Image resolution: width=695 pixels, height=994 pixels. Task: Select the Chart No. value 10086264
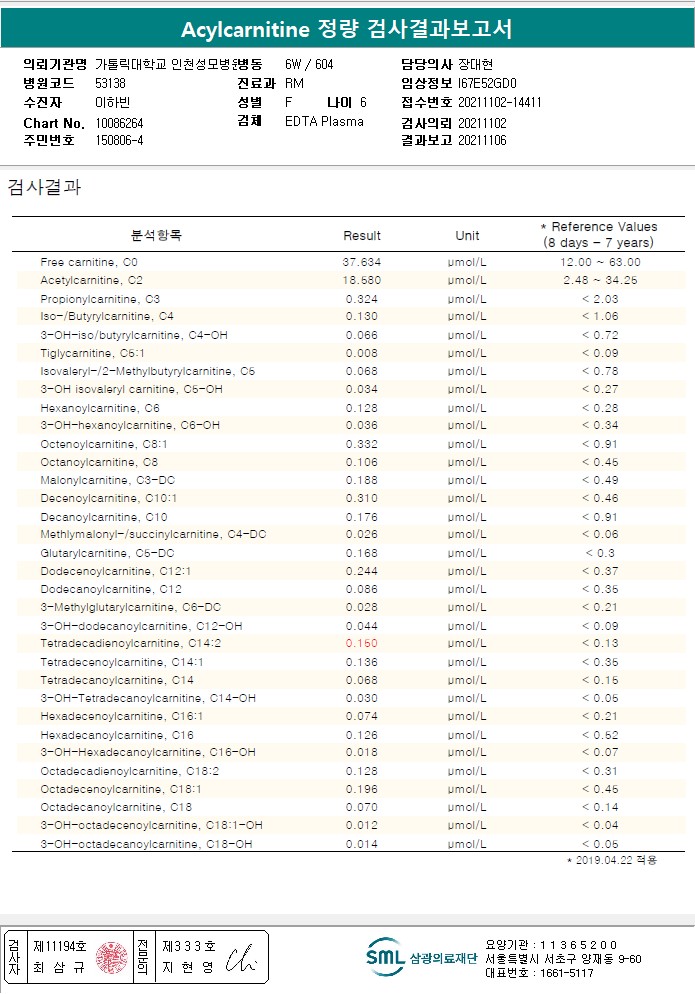tap(120, 122)
